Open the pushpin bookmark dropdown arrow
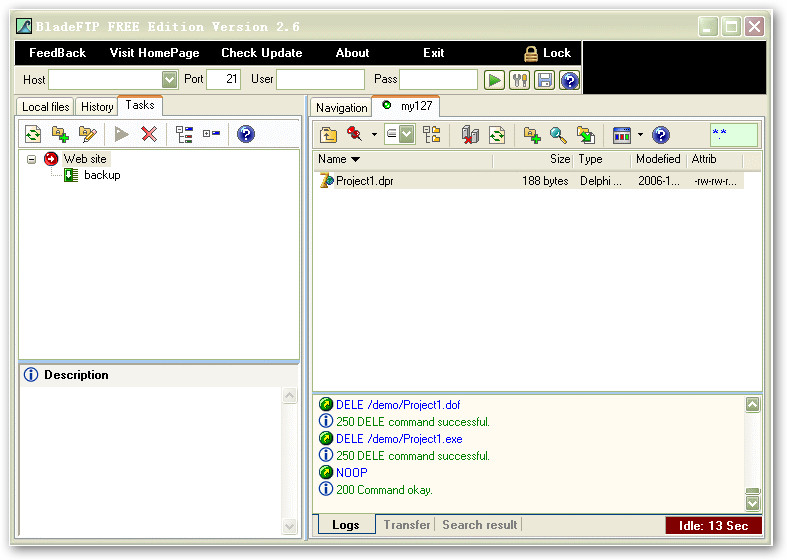787x560 pixels. (374, 135)
